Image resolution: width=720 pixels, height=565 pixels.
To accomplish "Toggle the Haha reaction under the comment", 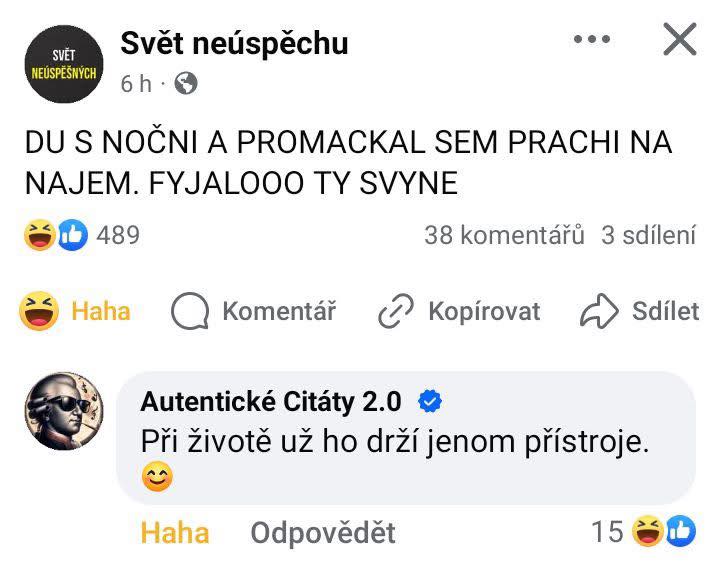I will [175, 533].
